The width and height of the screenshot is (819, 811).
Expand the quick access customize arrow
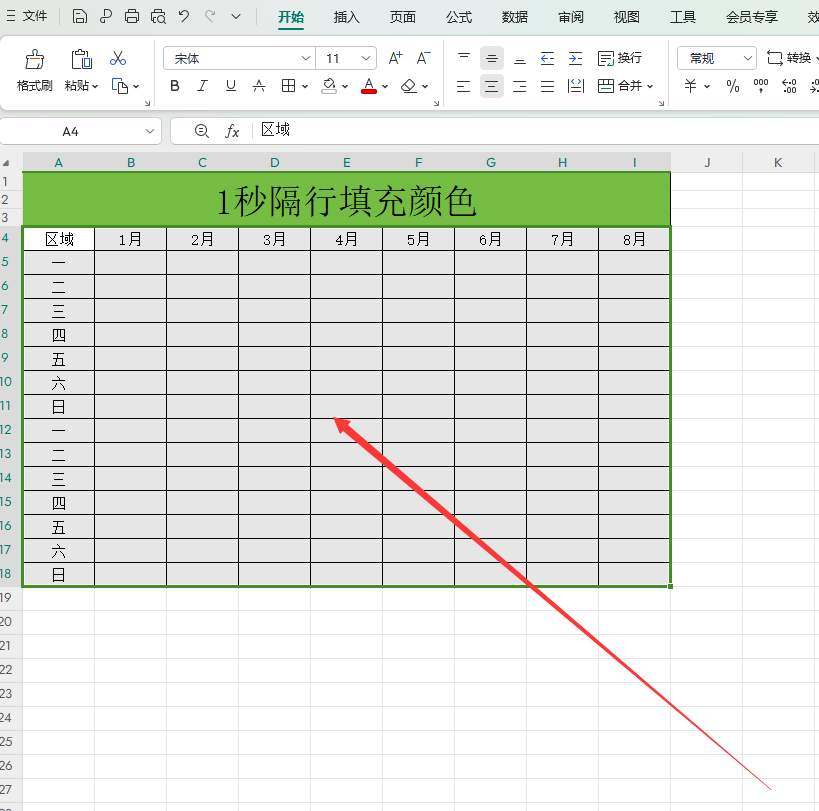[x=236, y=17]
